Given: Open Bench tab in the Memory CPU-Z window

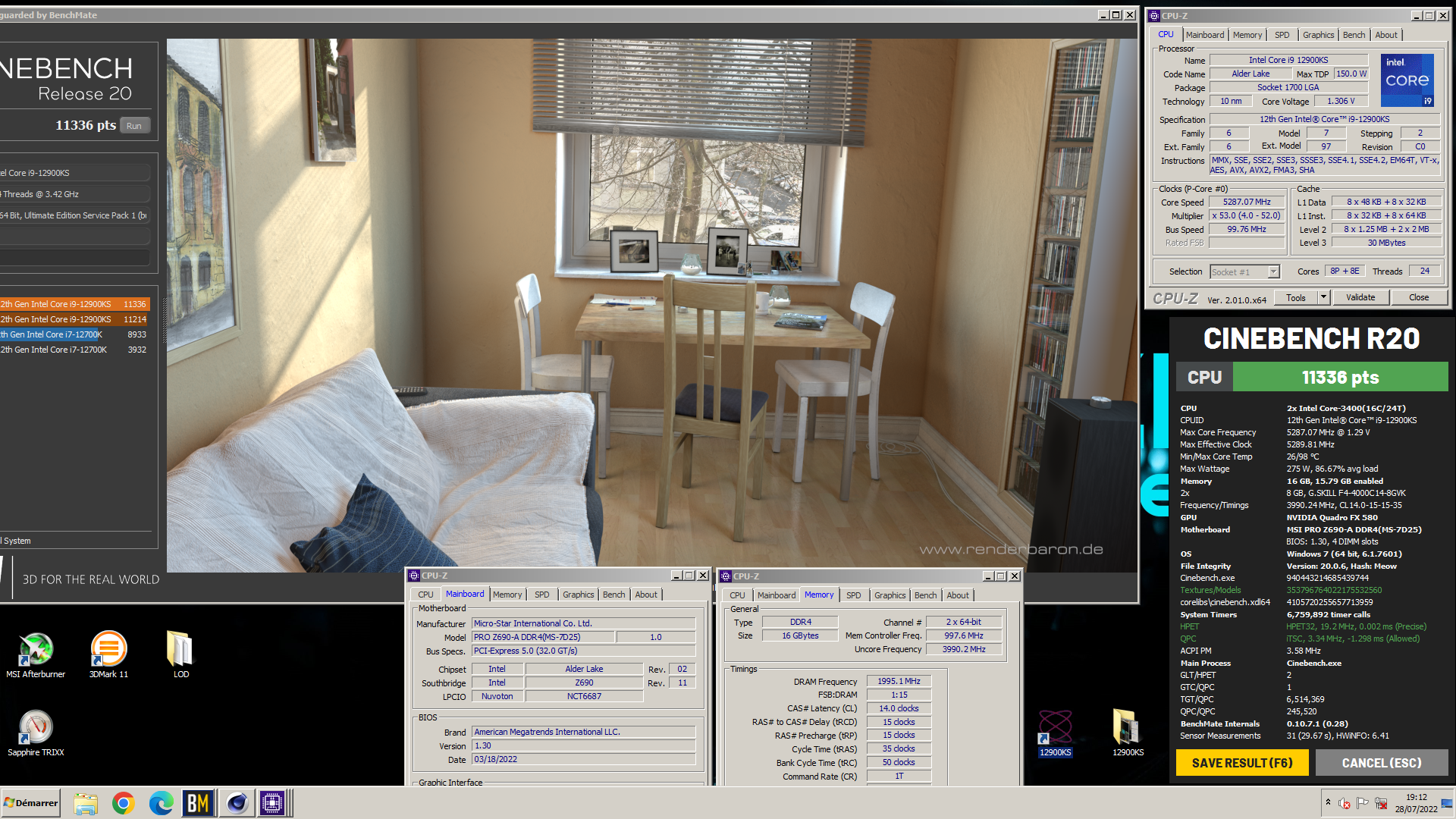Looking at the screenshot, I should pos(925,595).
